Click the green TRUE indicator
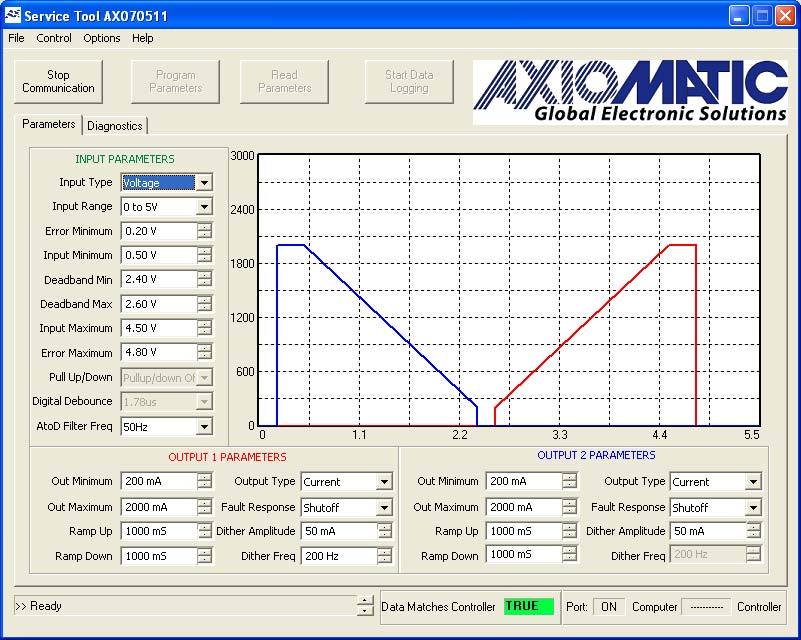Viewport: 801px width, 640px height. (x=528, y=606)
